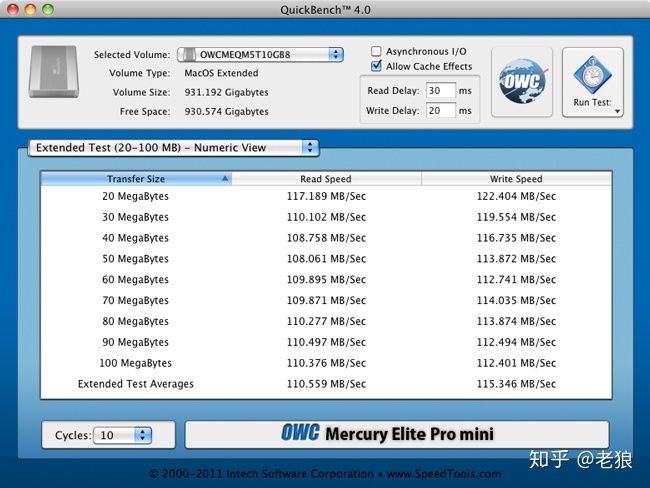The width and height of the screenshot is (650, 488).
Task: Click the Read Delay input field
Action: (441, 90)
